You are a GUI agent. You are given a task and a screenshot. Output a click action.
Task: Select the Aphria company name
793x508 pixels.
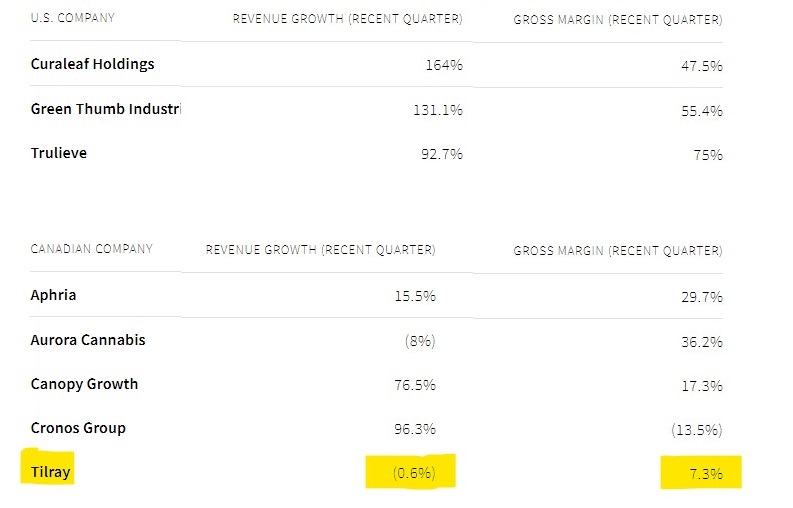(x=53, y=295)
